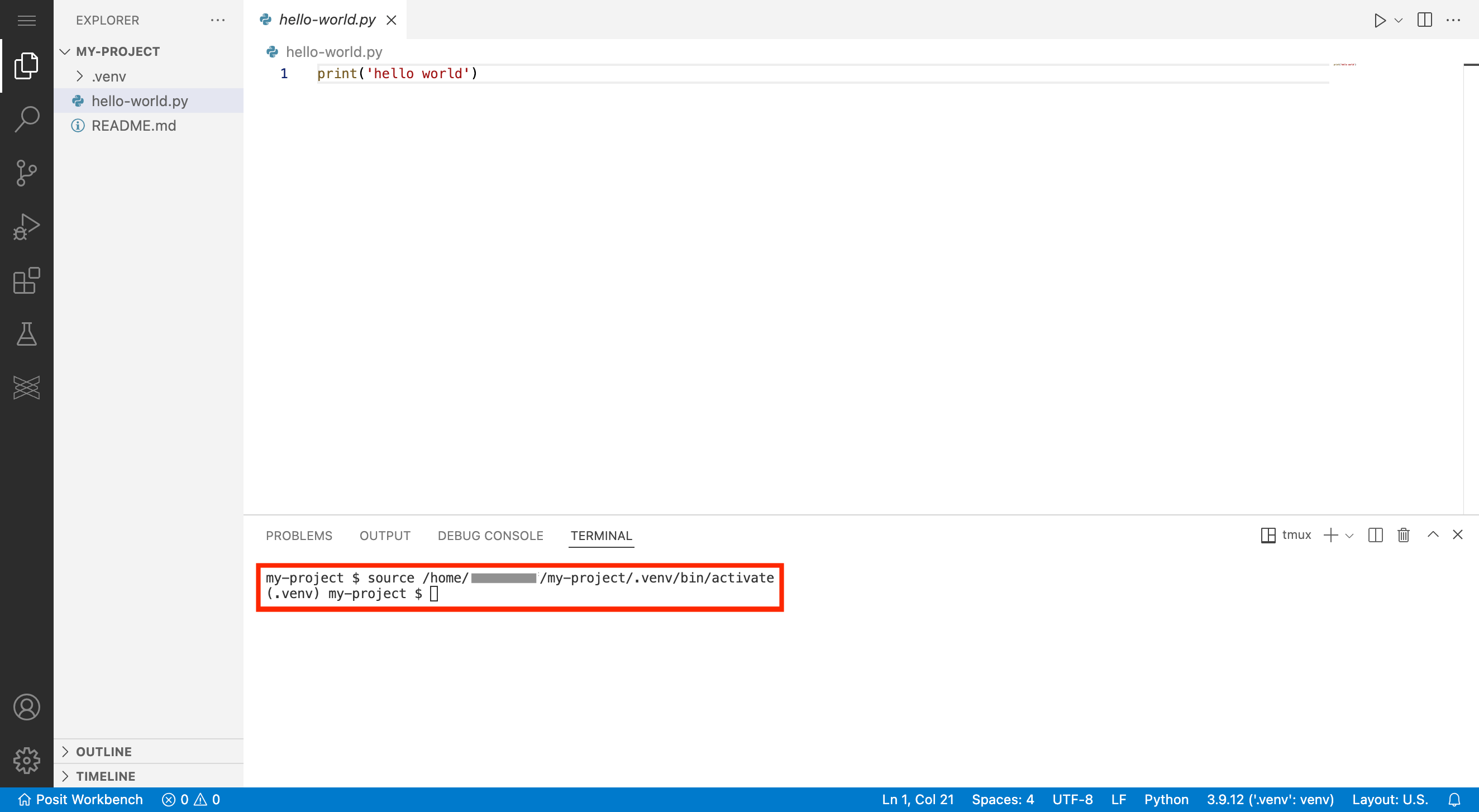
Task: Expand the OUTLINE section
Action: pos(148,752)
